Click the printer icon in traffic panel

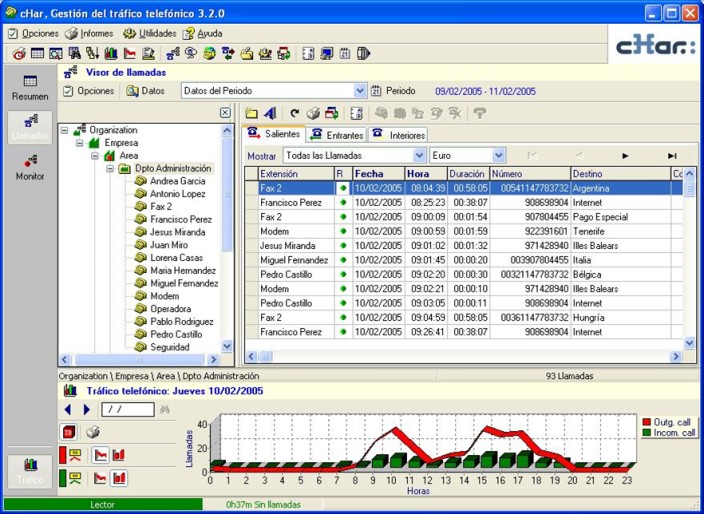point(93,432)
